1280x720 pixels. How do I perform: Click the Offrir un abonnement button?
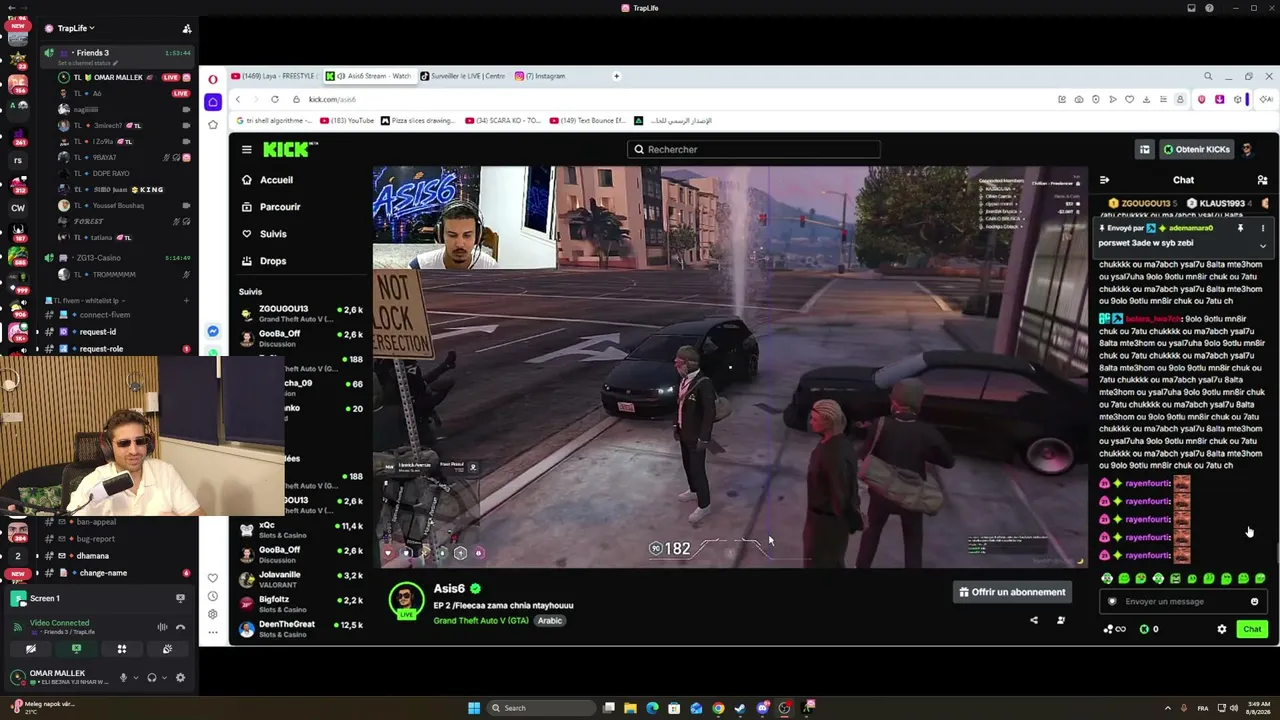coord(1012,592)
